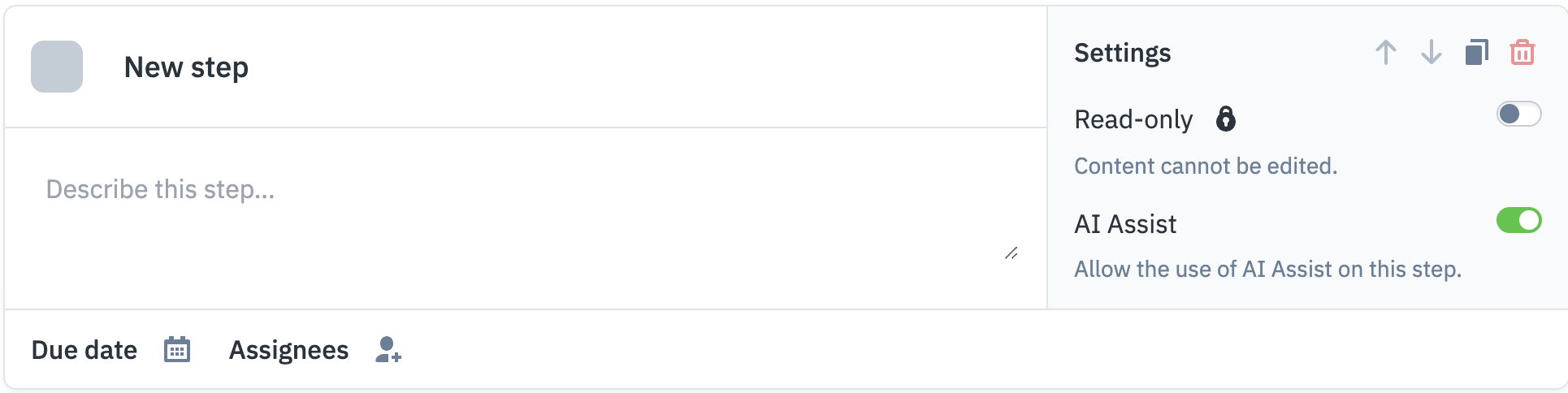Screen dimensions: 1568x393
Task: Click the add assignee person icon
Action: coord(388,350)
